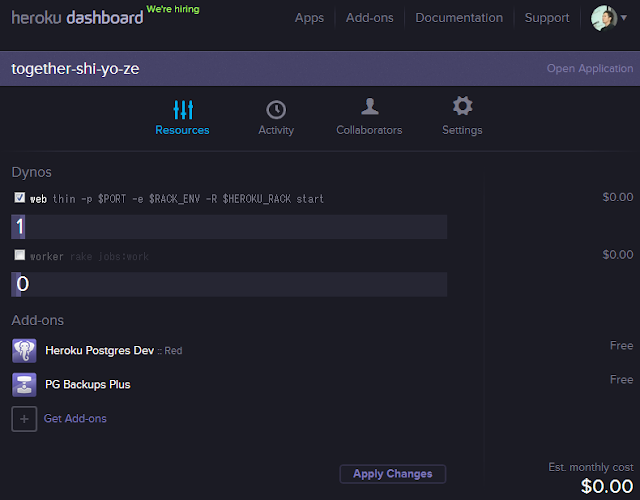Image resolution: width=640 pixels, height=500 pixels.
Task: Click the Open Application link
Action: coord(590,69)
